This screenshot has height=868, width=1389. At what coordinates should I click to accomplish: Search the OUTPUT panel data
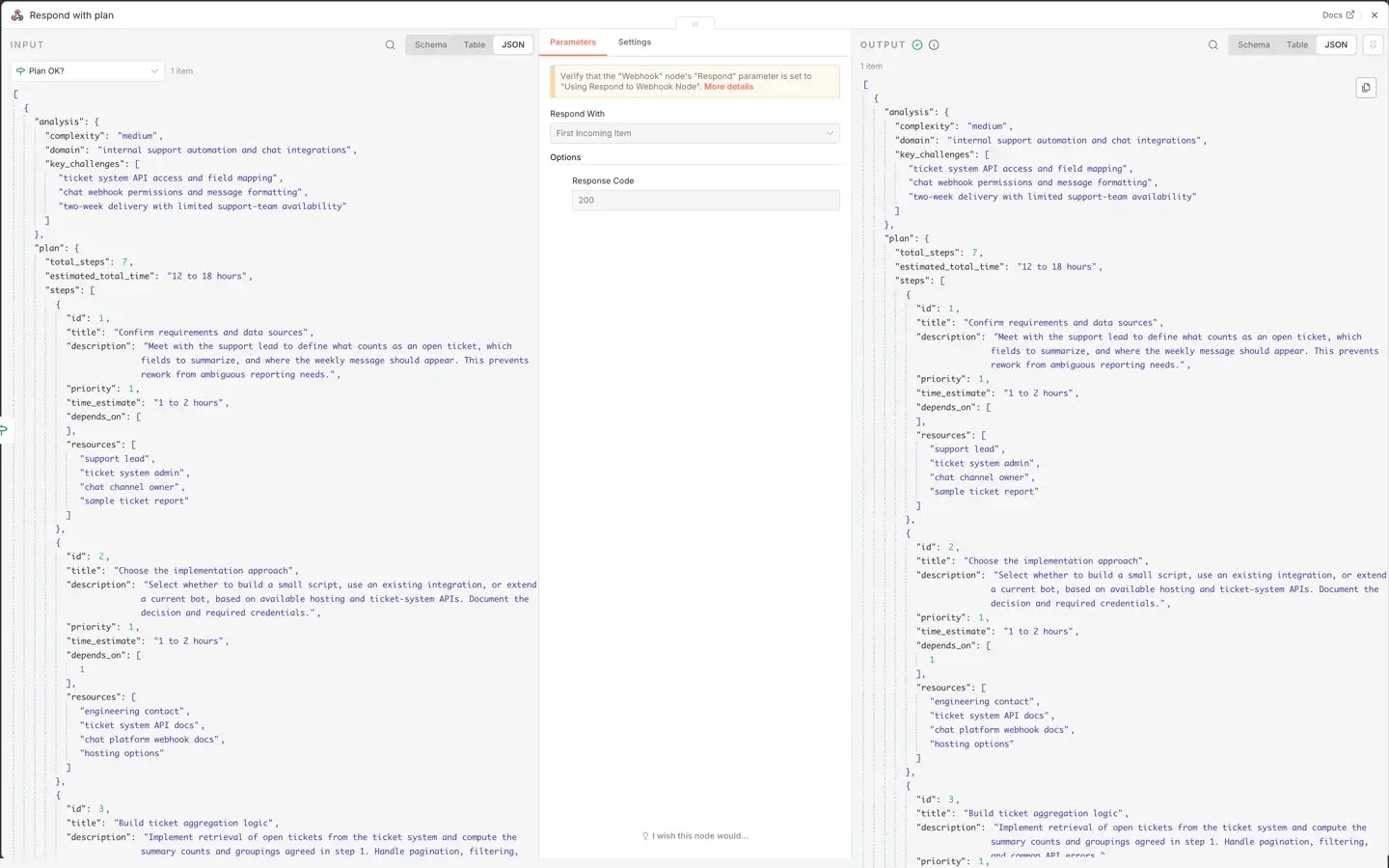[x=1212, y=45]
